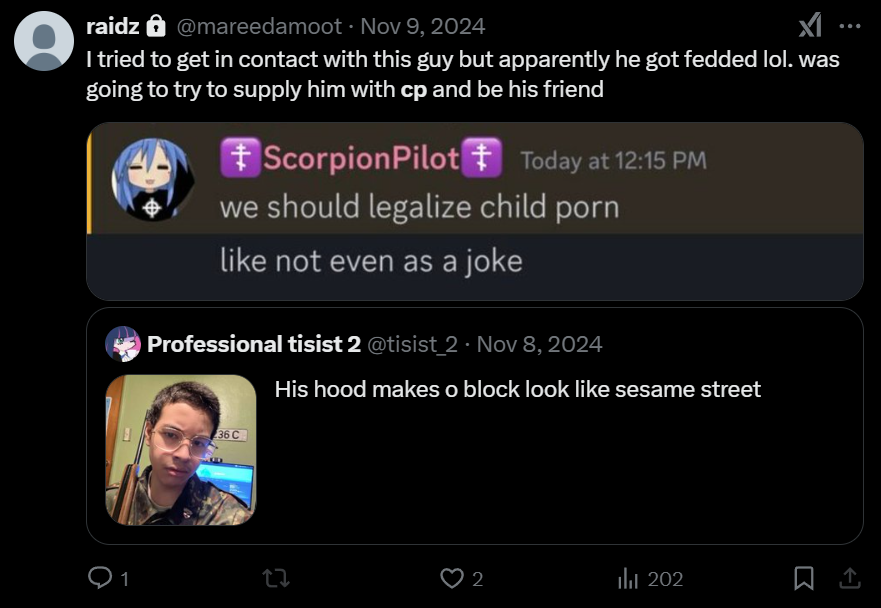The width and height of the screenshot is (881, 608).
Task: Open the Grok explain icon
Action: pyautogui.click(x=809, y=25)
